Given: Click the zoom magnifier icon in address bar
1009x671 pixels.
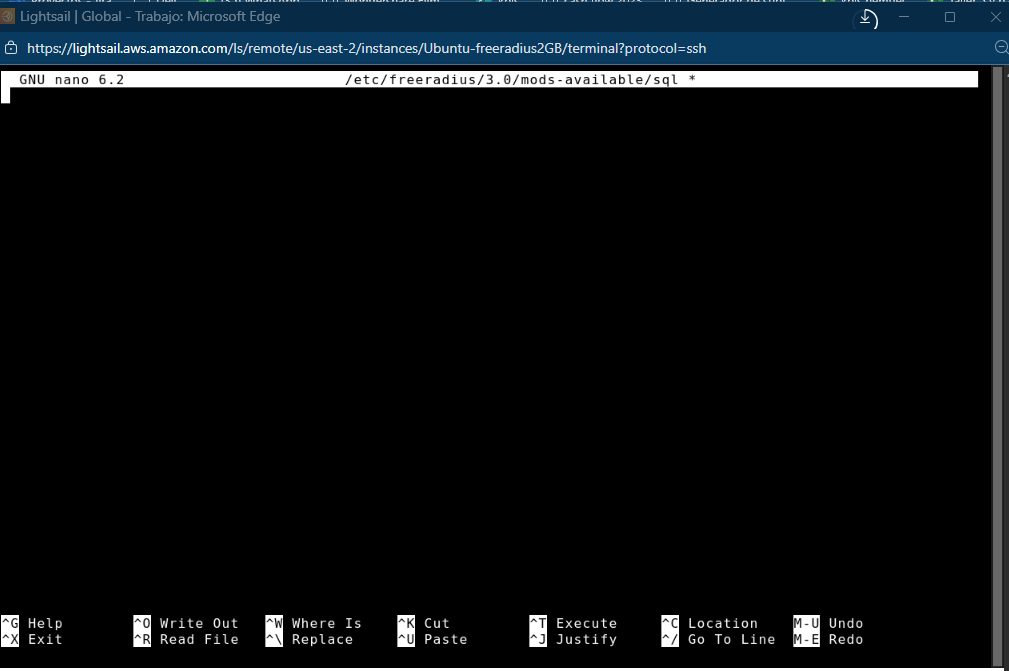Looking at the screenshot, I should [1001, 48].
